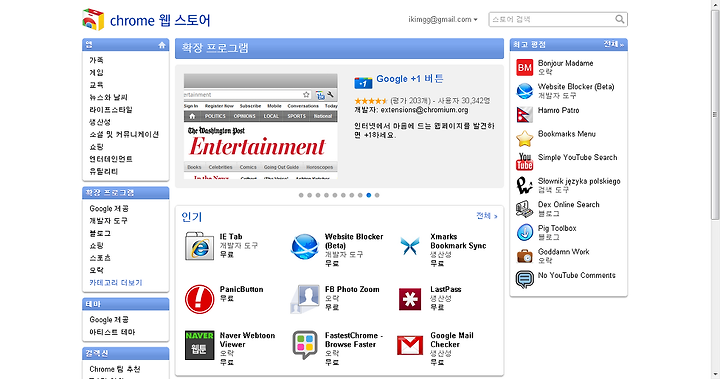Select the fifth carousel pagination dot
The height and width of the screenshot is (379, 720).
(x=335, y=195)
